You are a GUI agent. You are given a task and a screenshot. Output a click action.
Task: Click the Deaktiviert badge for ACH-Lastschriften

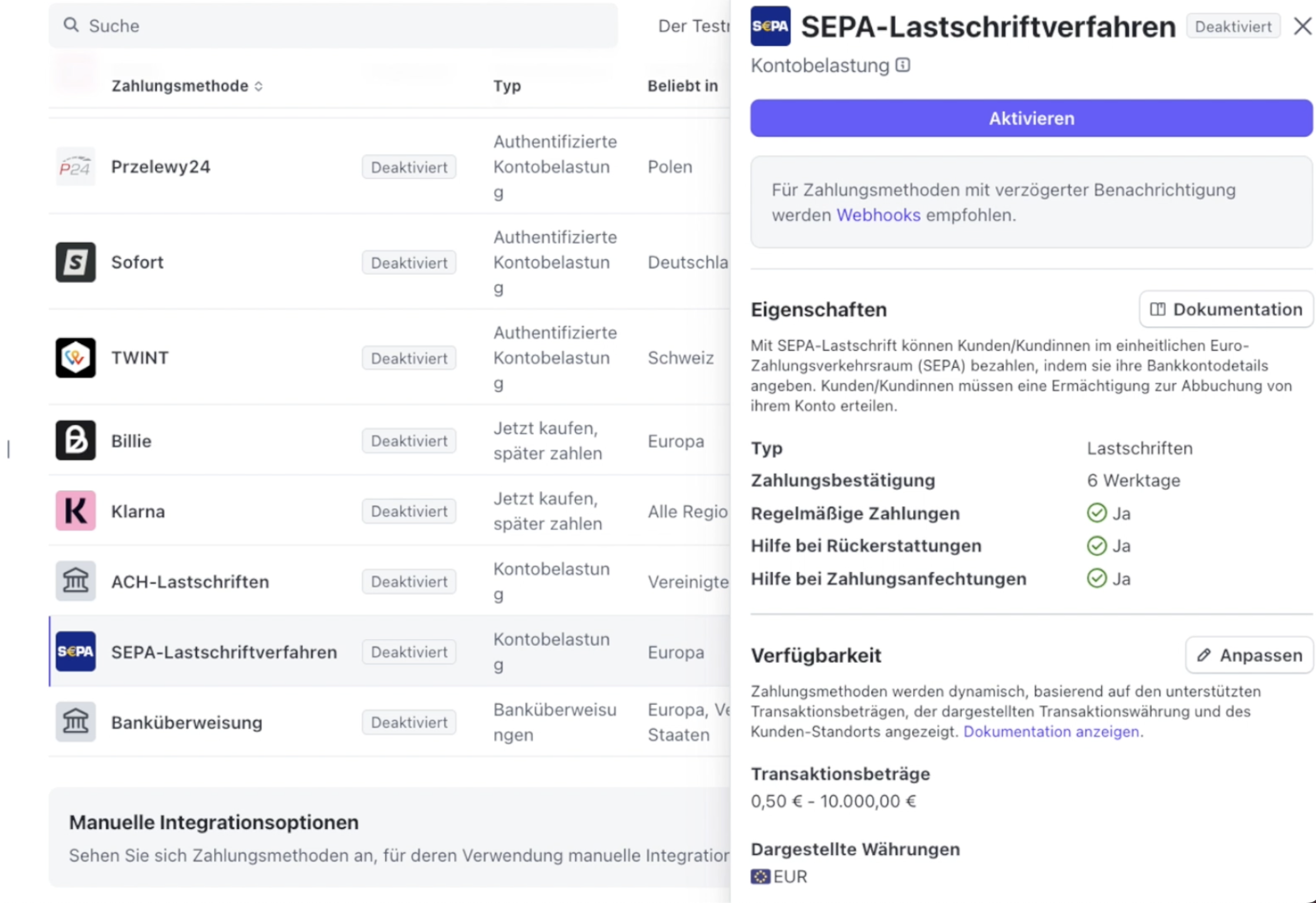click(x=409, y=581)
